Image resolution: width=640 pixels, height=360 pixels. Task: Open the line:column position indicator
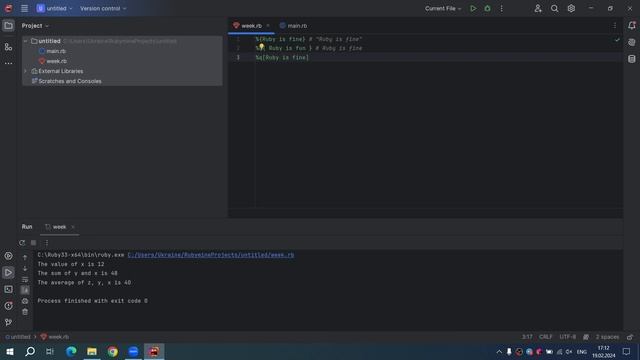pyautogui.click(x=527, y=337)
